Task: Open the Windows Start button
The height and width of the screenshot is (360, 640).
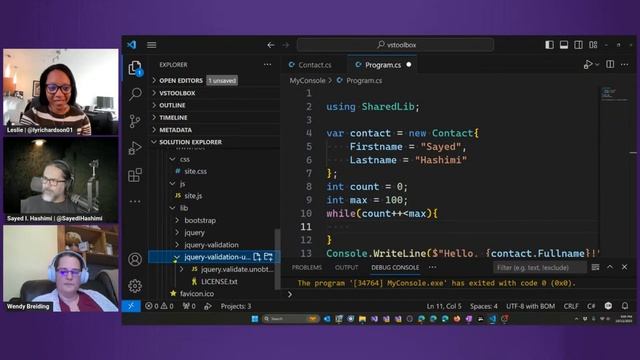Action: pos(255,319)
